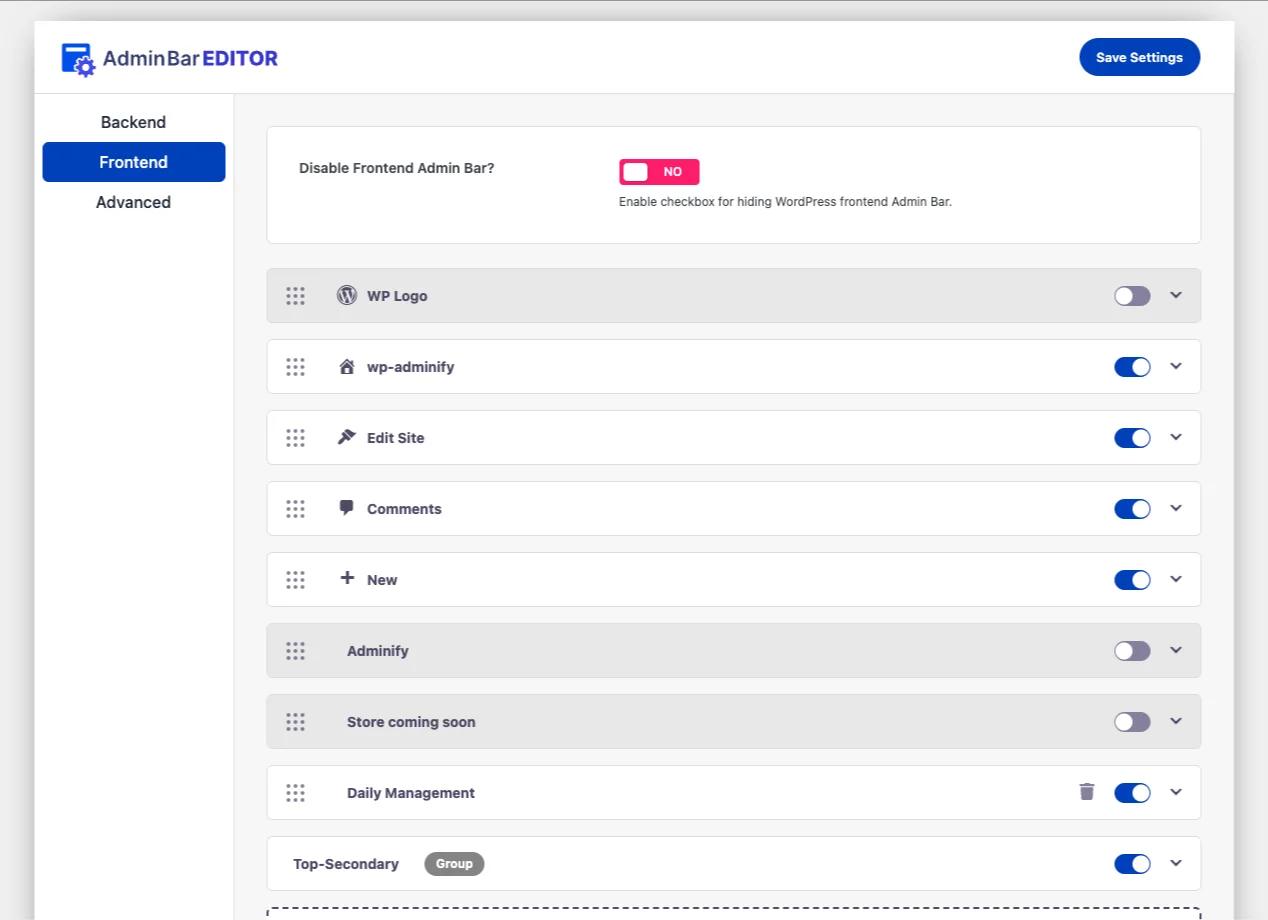Click the drag handle of New row

point(295,580)
